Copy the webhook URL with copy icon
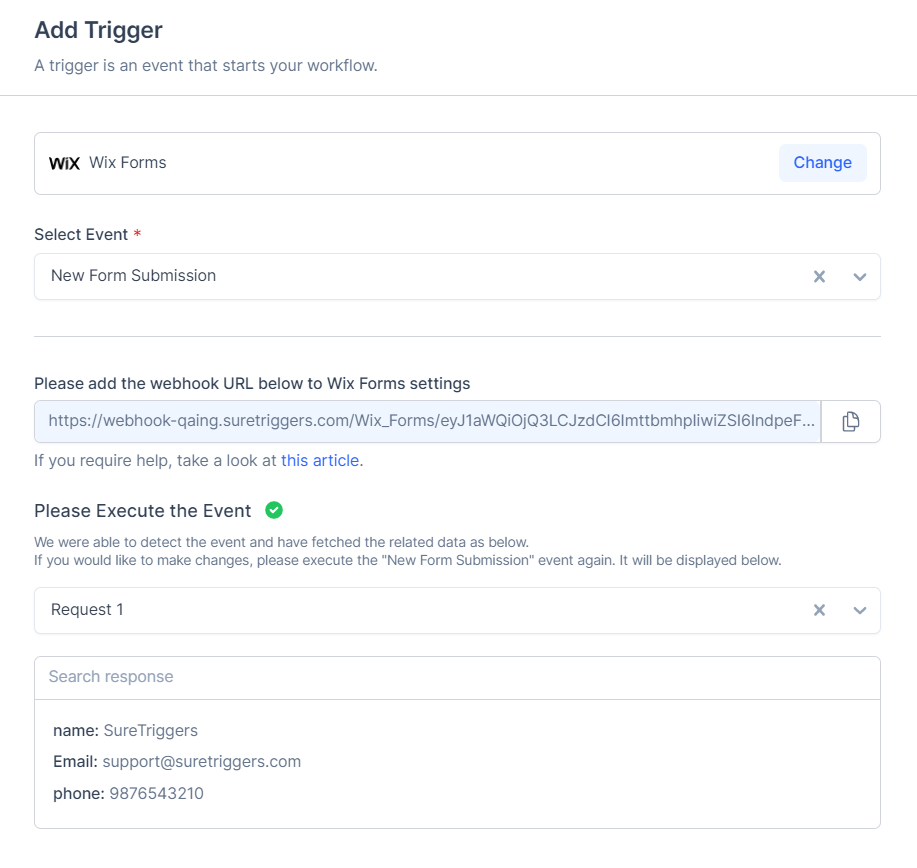This screenshot has width=917, height=868. [850, 422]
